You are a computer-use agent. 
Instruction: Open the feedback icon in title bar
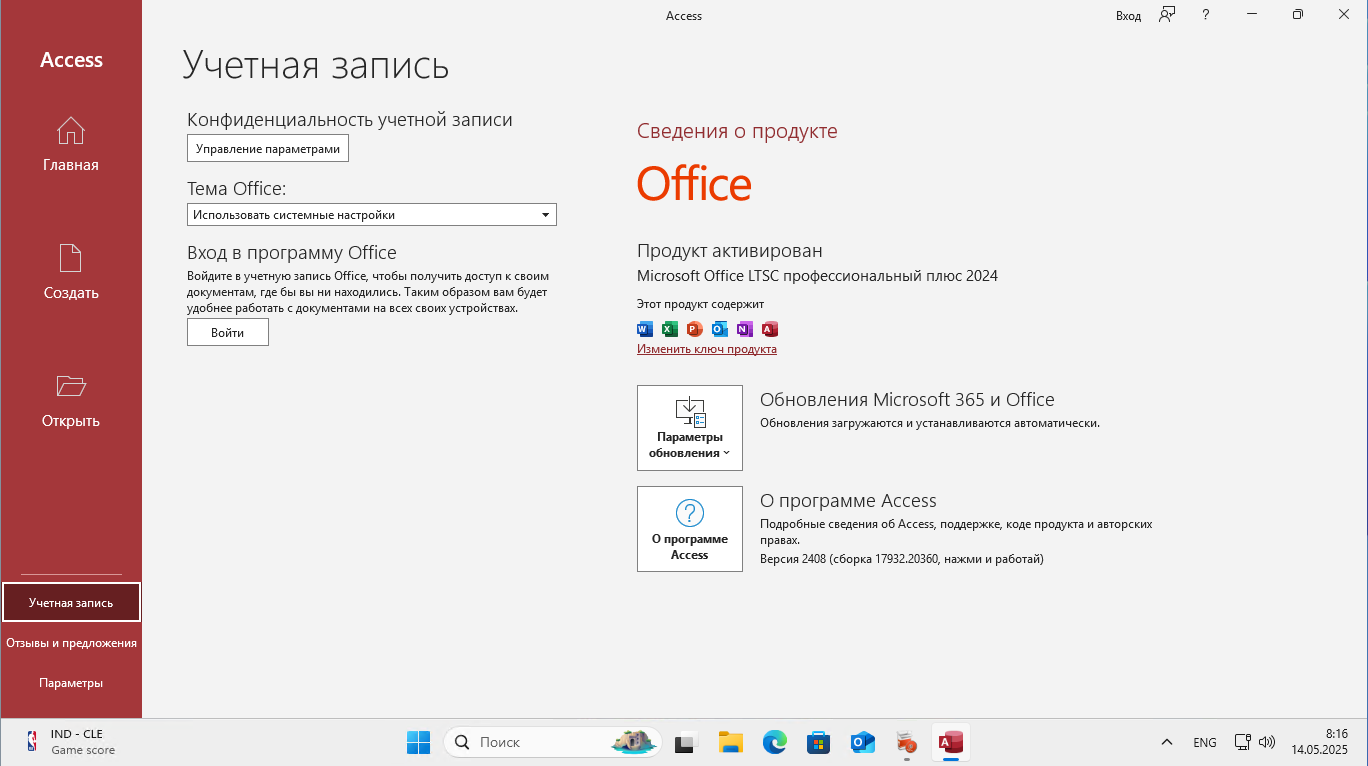coord(1167,15)
